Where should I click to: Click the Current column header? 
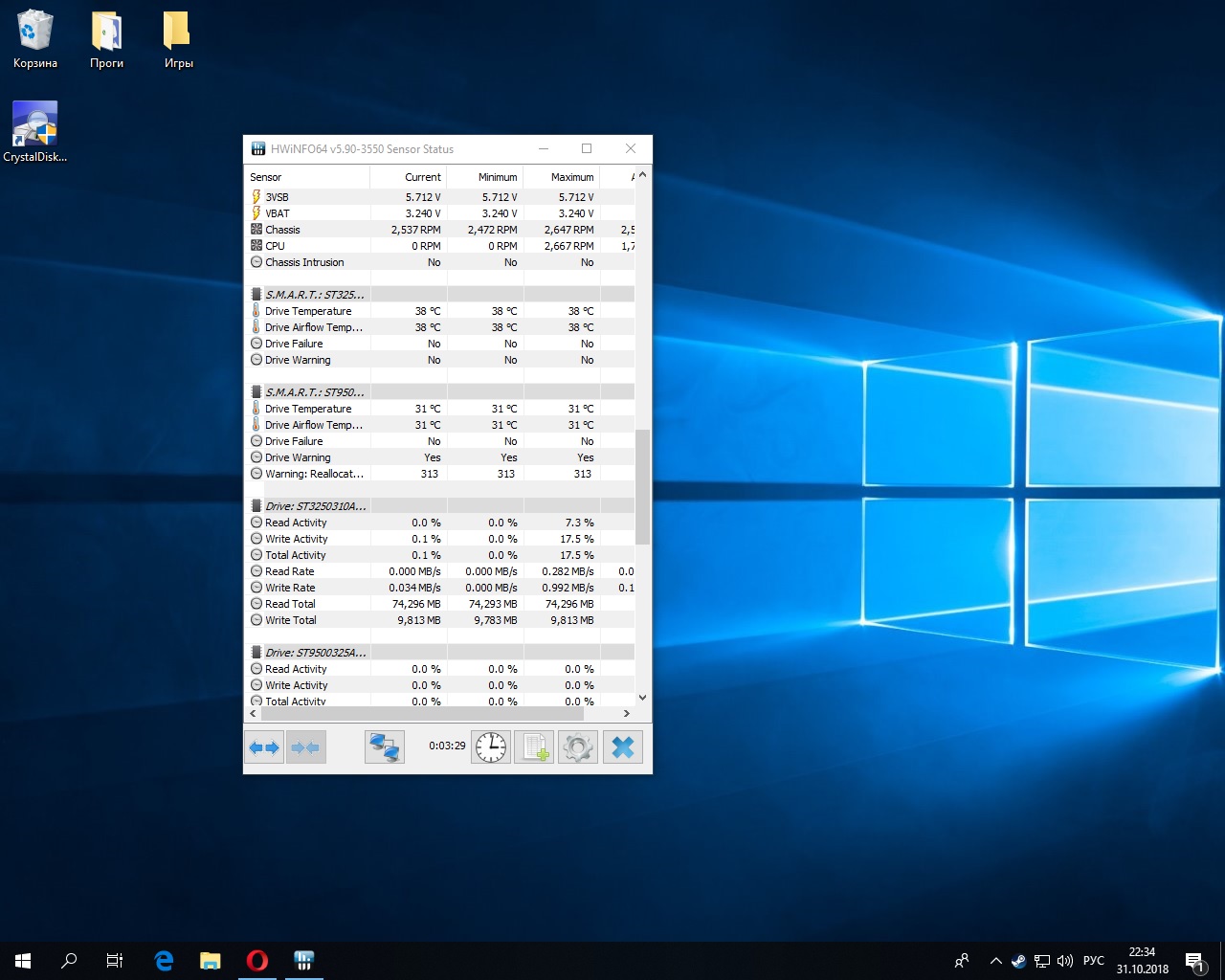point(409,177)
